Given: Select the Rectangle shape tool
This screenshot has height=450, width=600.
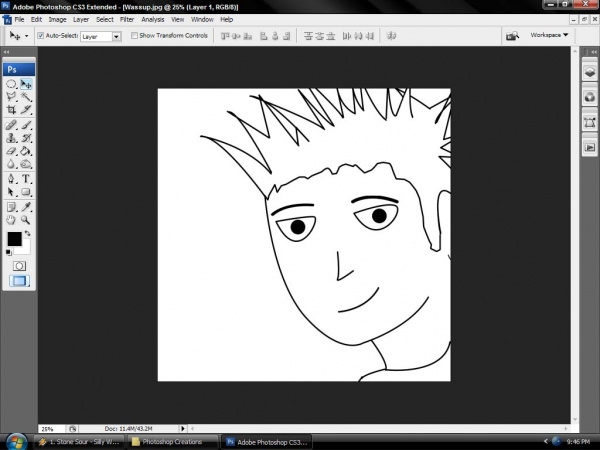Looking at the screenshot, I should [26, 192].
